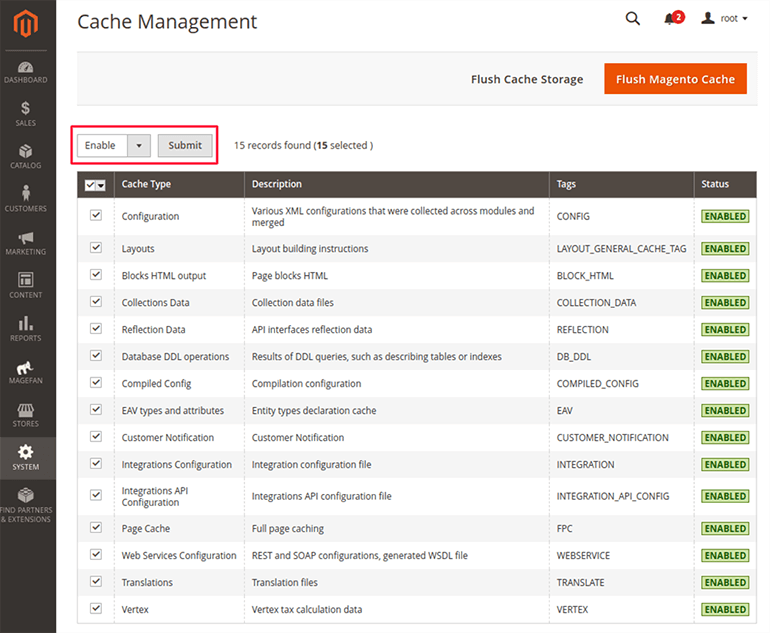The height and width of the screenshot is (633, 770).
Task: Click the ENABLED badge for Configuration
Action: (725, 216)
